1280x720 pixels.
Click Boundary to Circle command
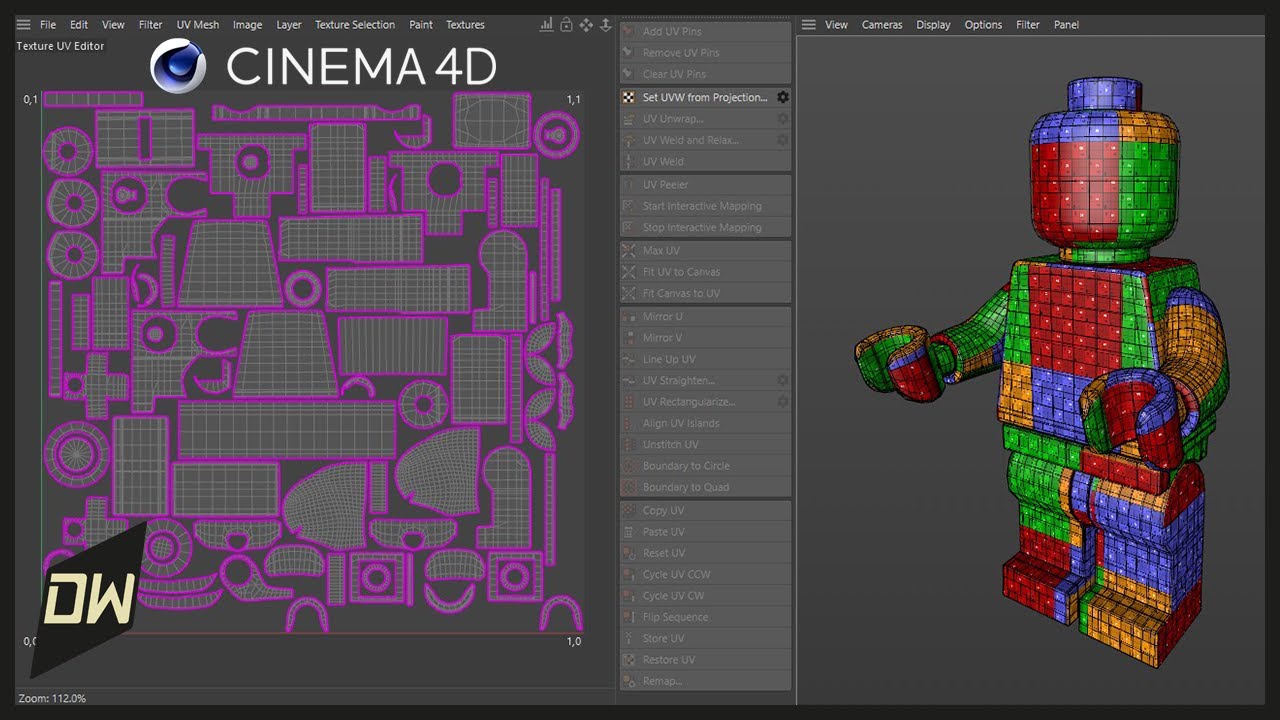(x=706, y=466)
